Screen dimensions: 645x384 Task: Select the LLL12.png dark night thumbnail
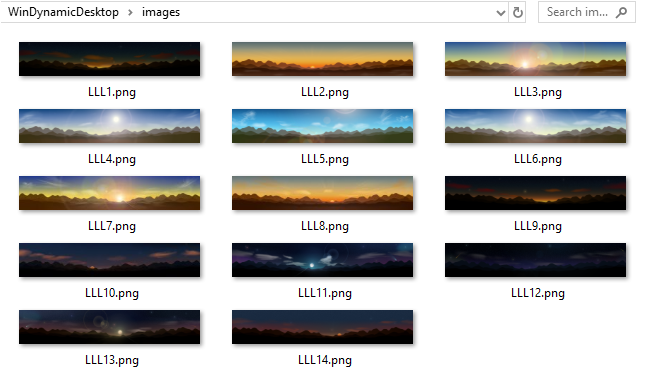point(536,260)
